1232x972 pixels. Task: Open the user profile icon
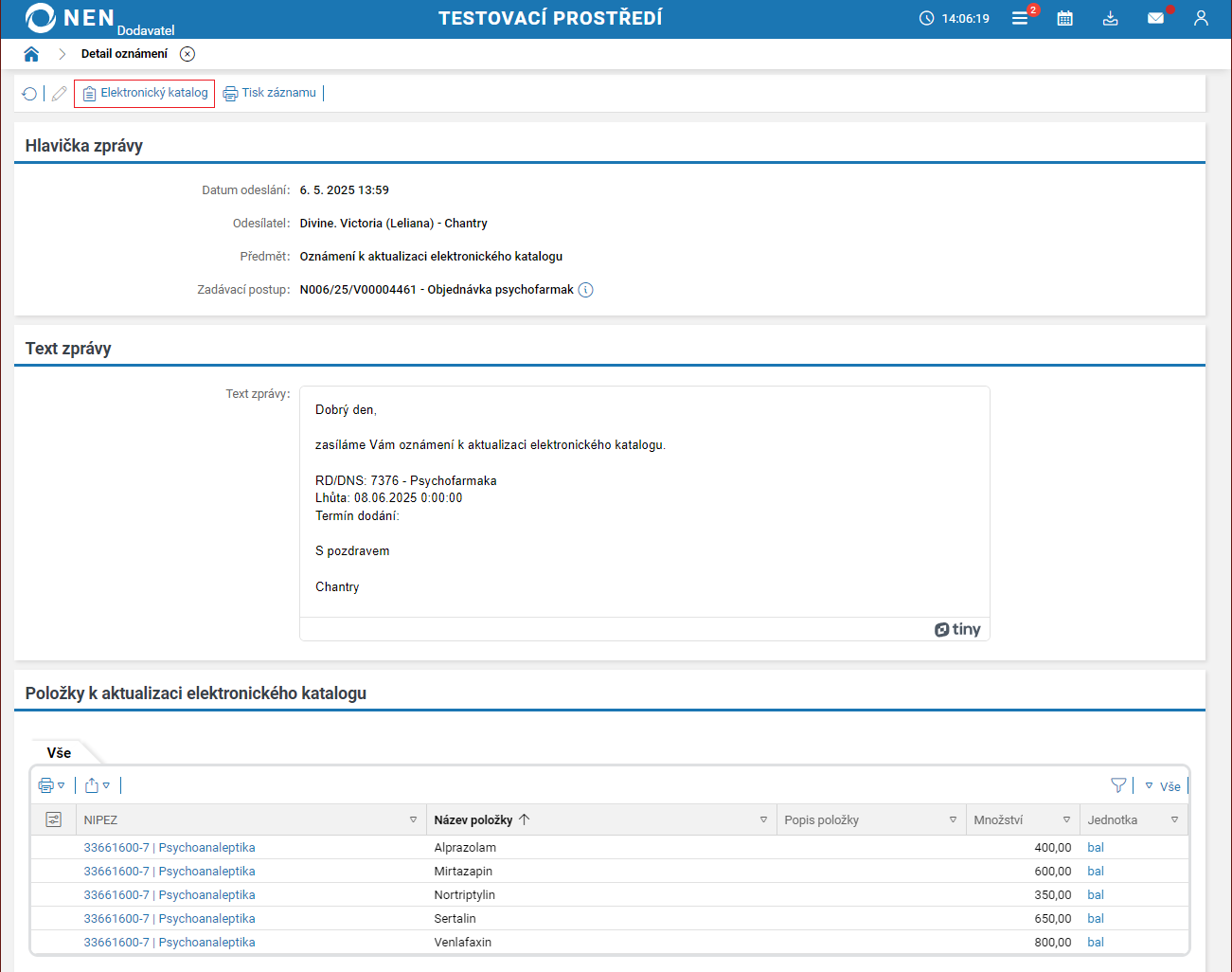pos(1201,18)
